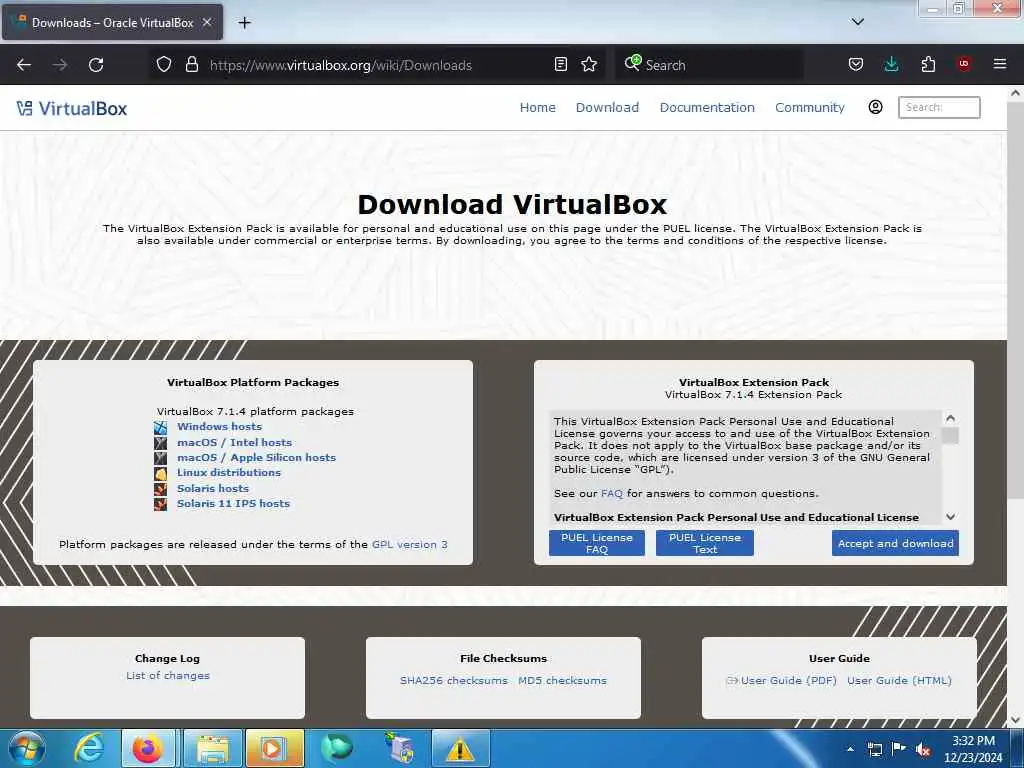
Task: Click the padlock site security icon
Action: pos(191,64)
